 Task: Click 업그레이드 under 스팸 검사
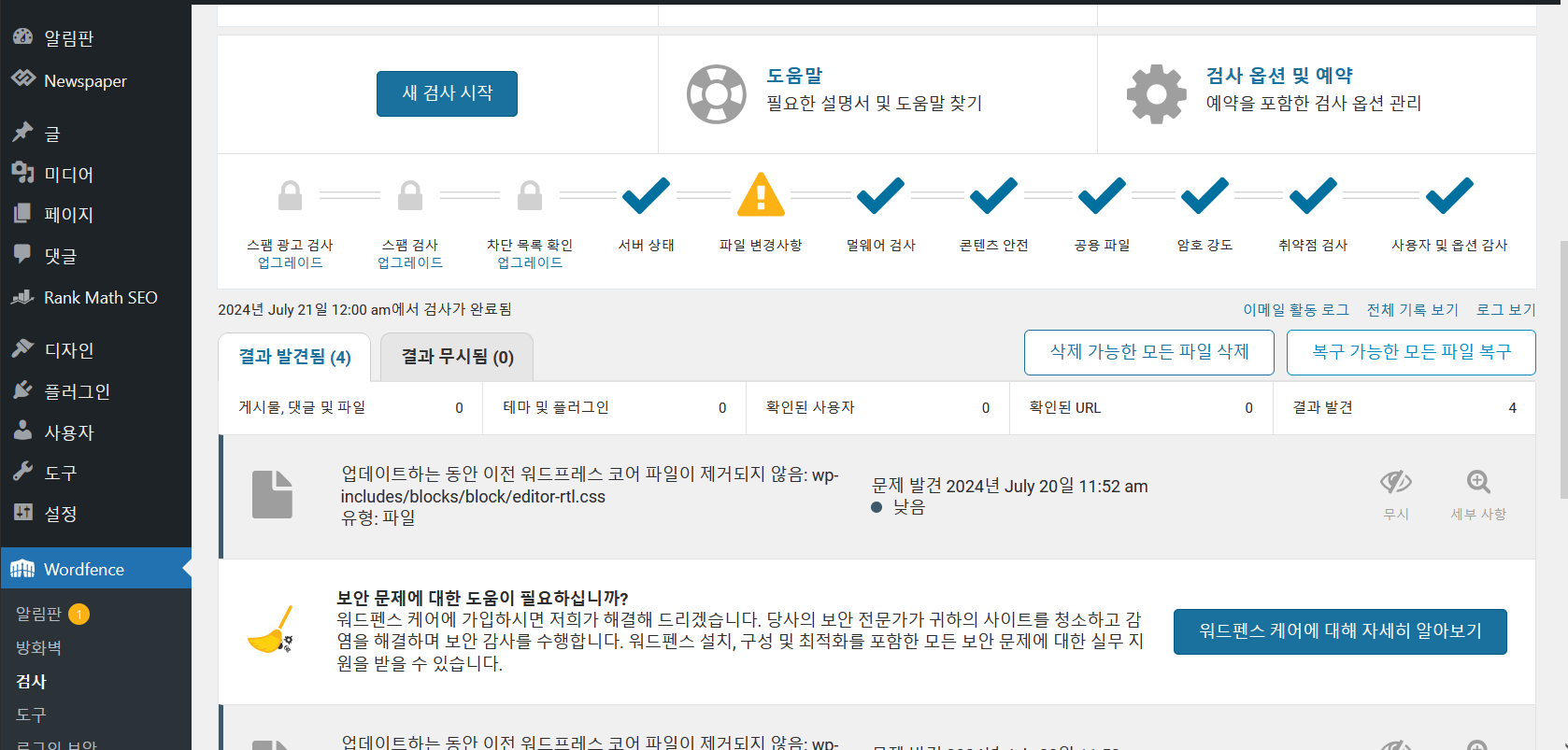(x=410, y=262)
